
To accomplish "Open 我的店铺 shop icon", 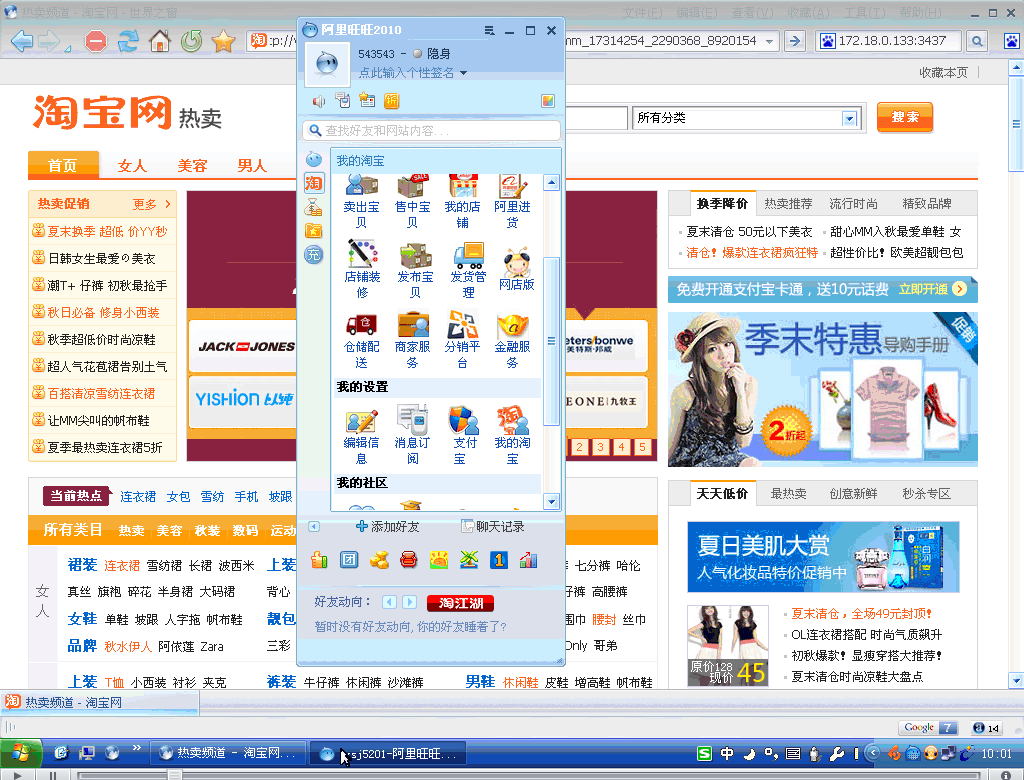I will (x=462, y=201).
